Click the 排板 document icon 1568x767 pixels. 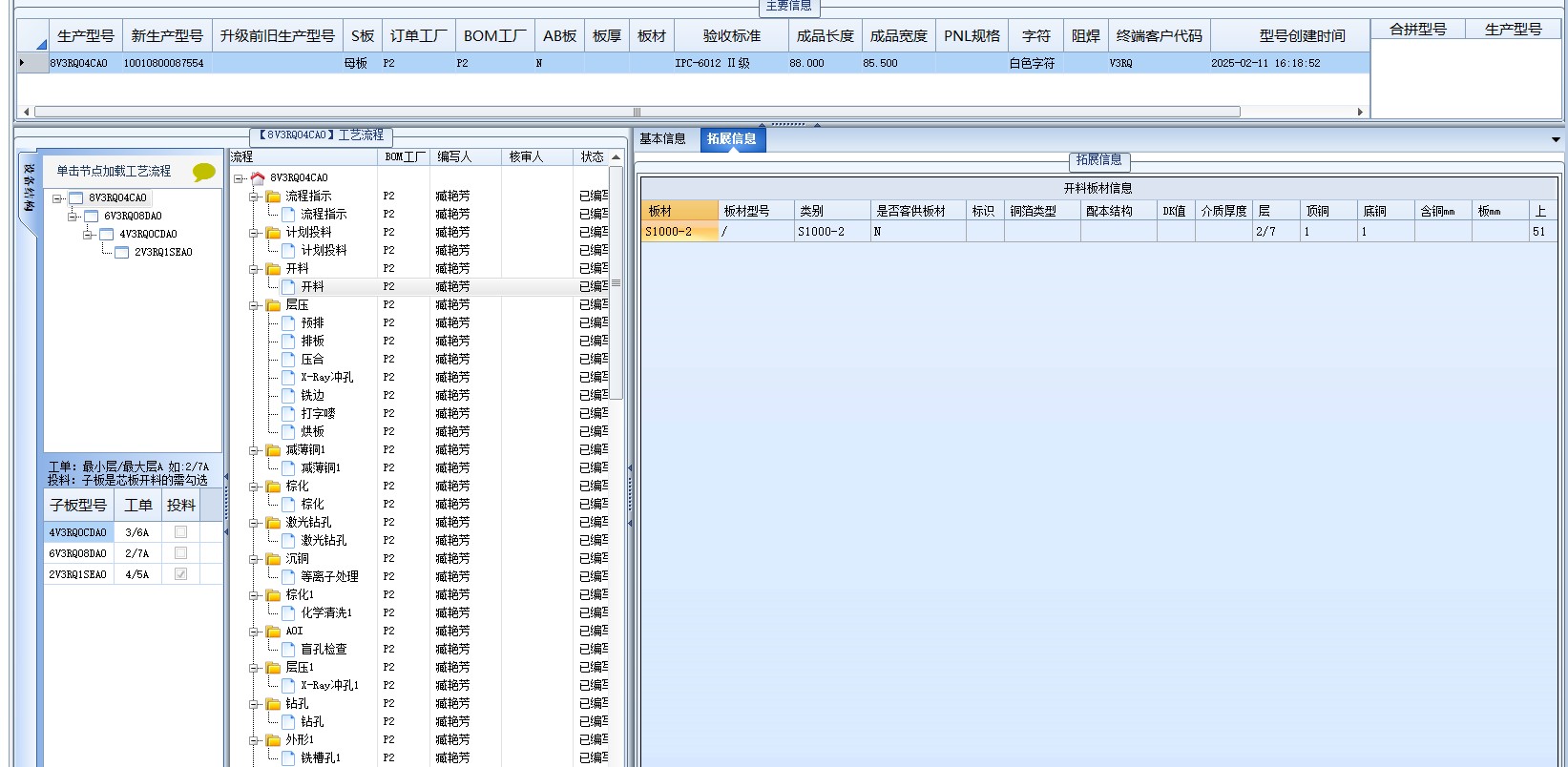click(288, 342)
